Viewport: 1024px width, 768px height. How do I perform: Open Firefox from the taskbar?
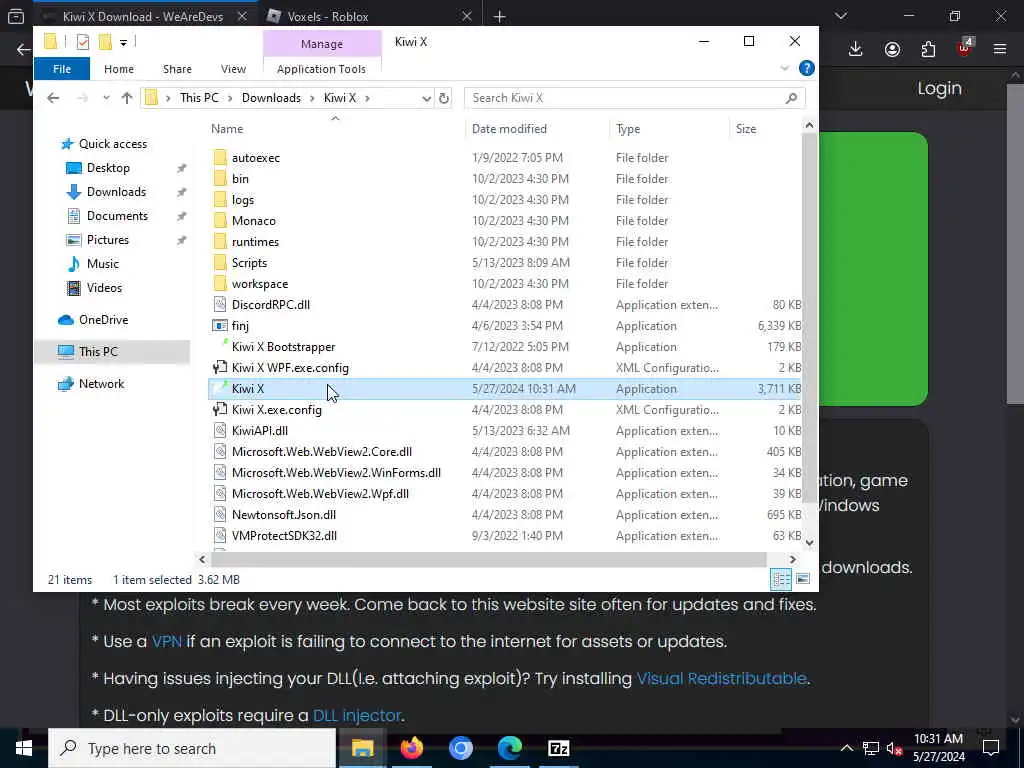tap(411, 748)
